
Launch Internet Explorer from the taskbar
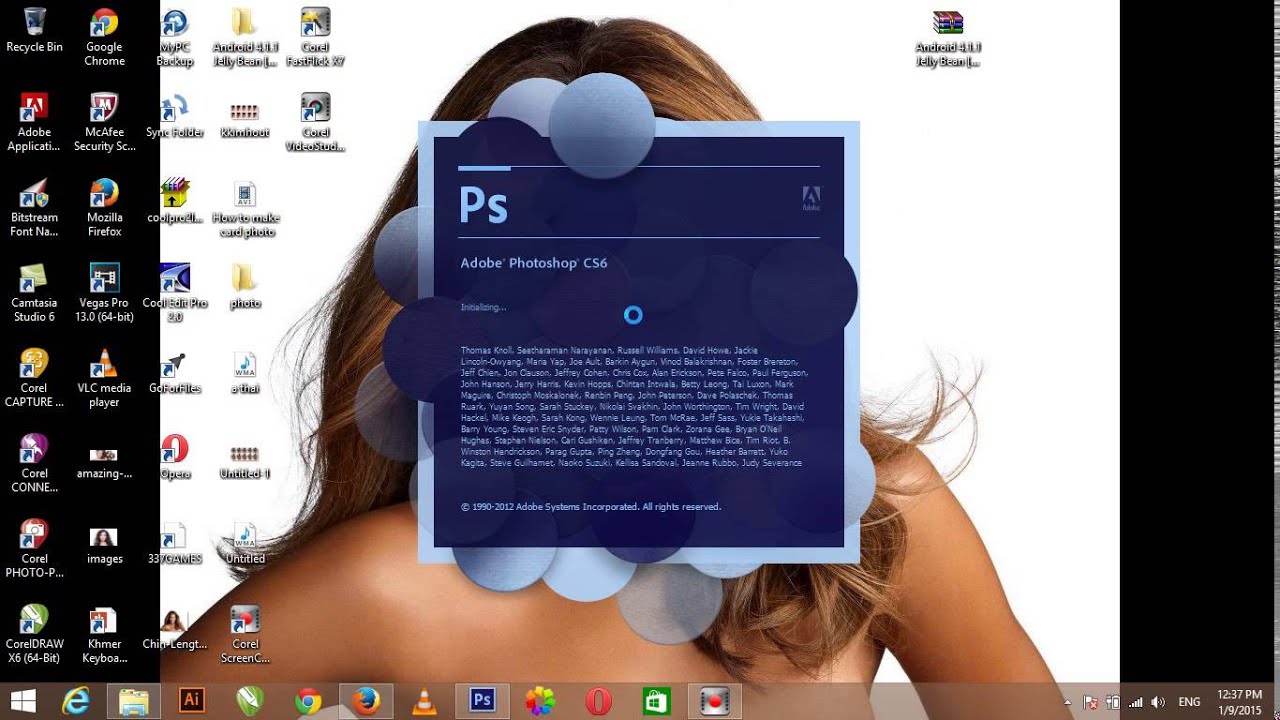click(x=76, y=702)
